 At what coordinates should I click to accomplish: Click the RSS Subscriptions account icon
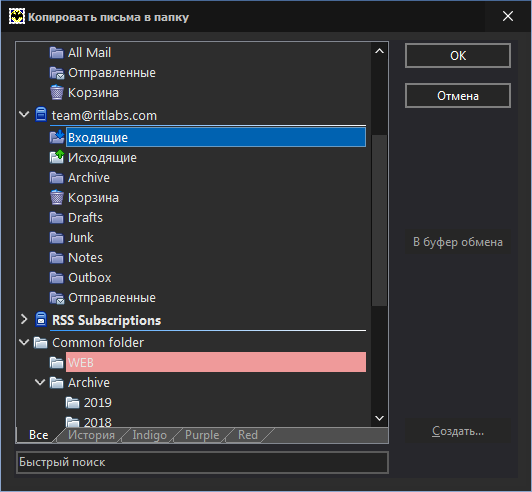pyautogui.click(x=41, y=319)
